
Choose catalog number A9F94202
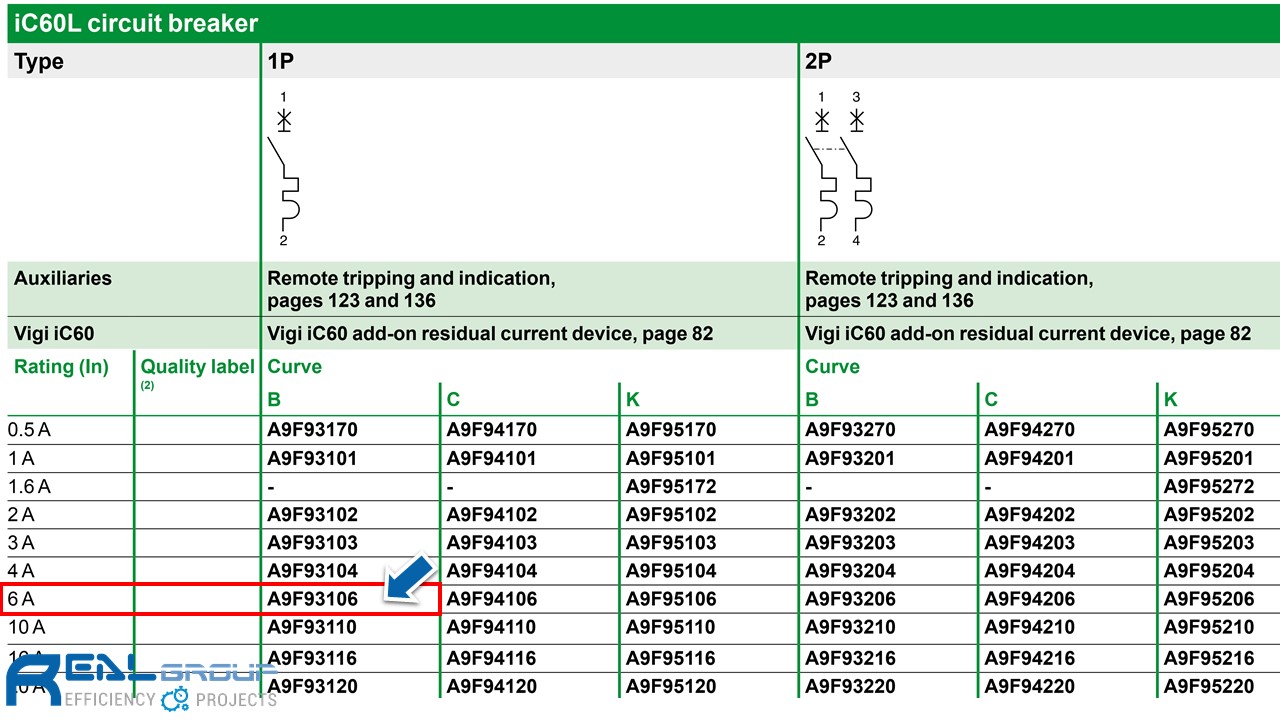click(1030, 514)
